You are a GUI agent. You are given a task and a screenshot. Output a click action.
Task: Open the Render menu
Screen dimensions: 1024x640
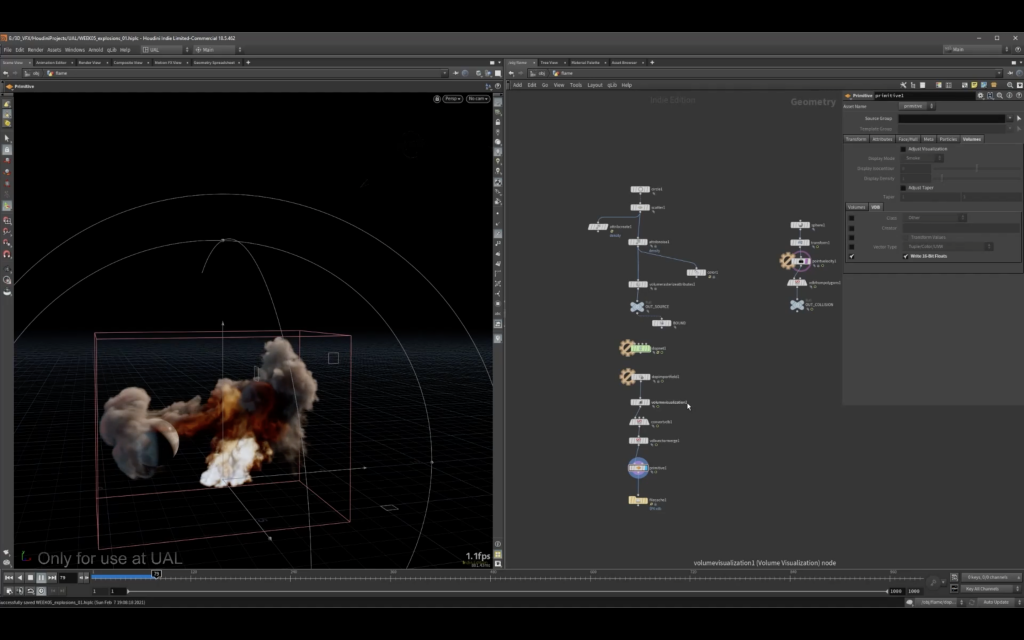(35, 49)
